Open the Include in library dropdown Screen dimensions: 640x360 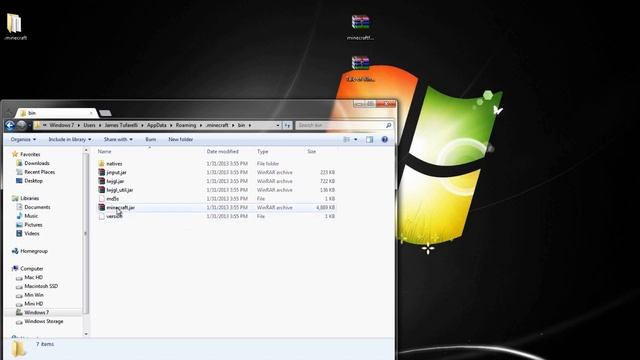coord(70,140)
